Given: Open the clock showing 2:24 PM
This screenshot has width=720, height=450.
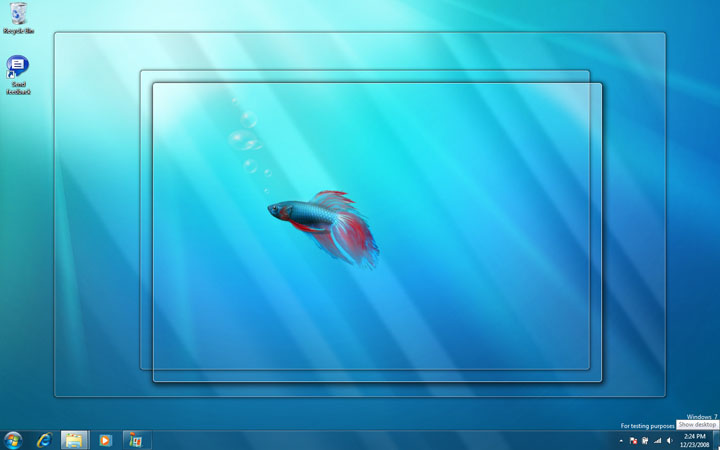Looking at the screenshot, I should (694, 441).
